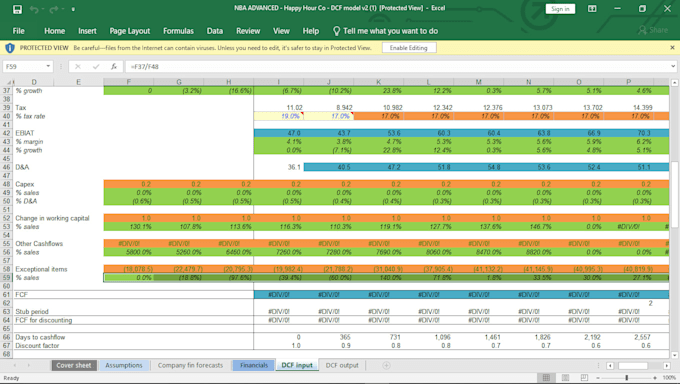Click the New sheet plus icon
This screenshot has width=680, height=384.
click(x=386, y=365)
